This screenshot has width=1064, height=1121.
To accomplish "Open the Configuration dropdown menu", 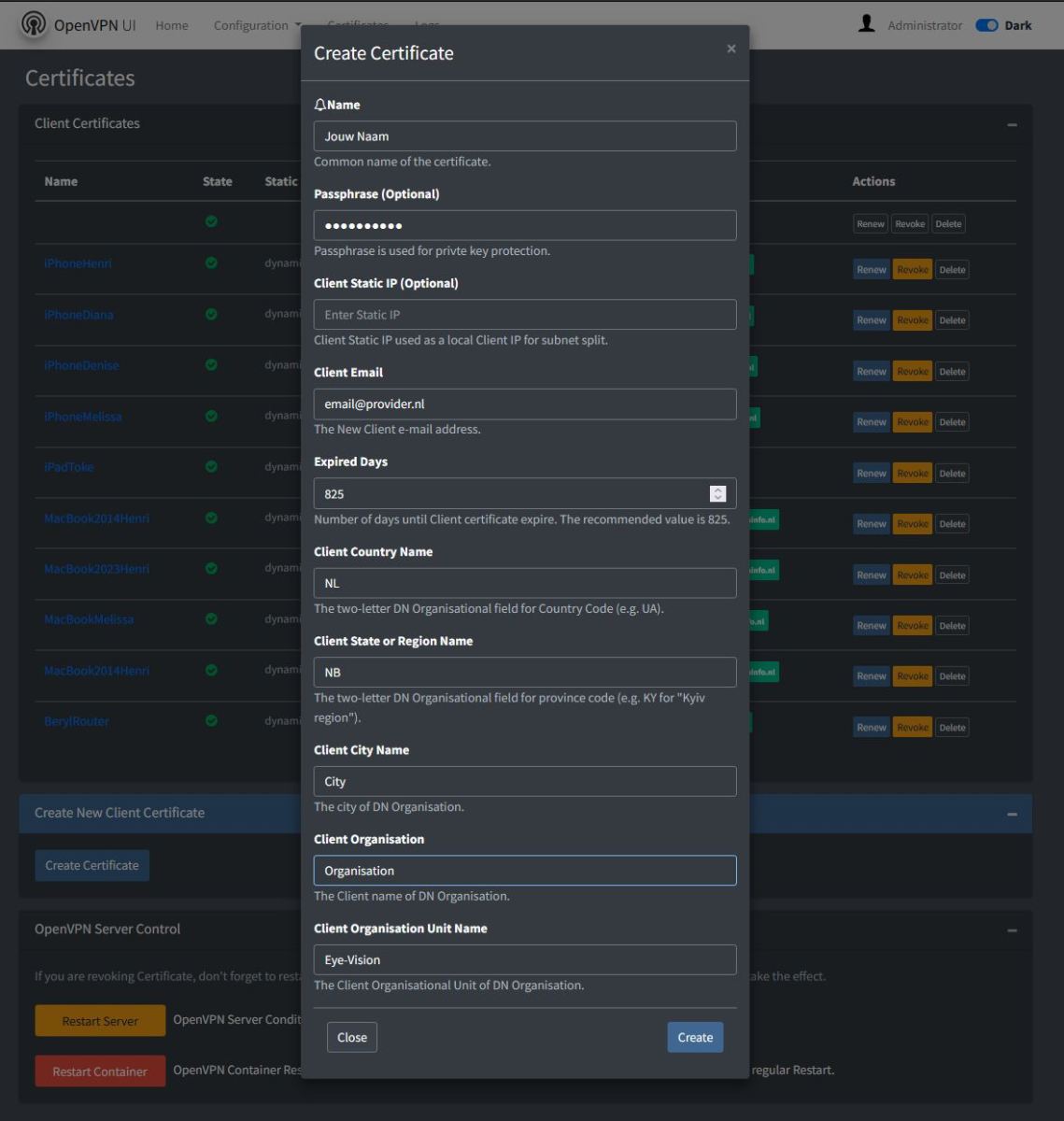I will click(x=257, y=25).
